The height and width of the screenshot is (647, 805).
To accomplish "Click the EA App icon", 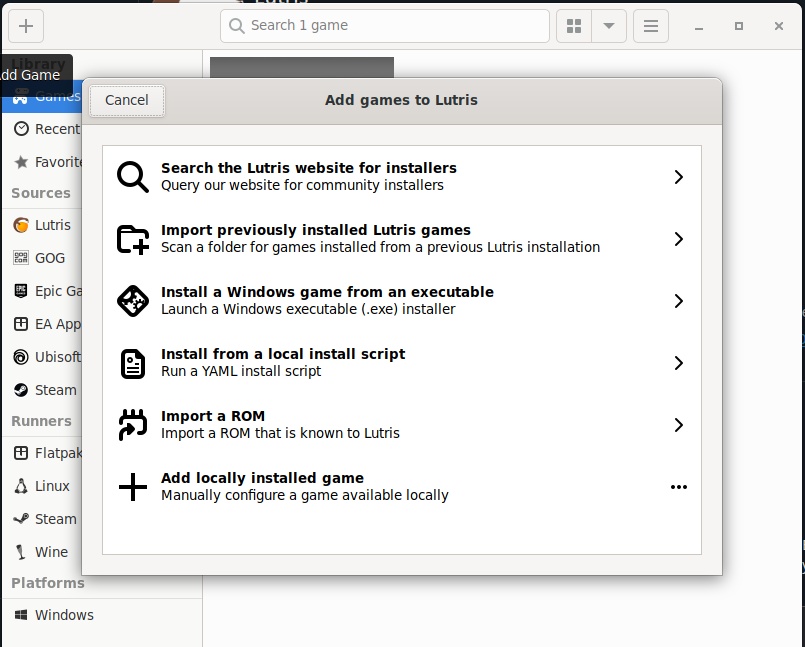I will (x=21, y=324).
